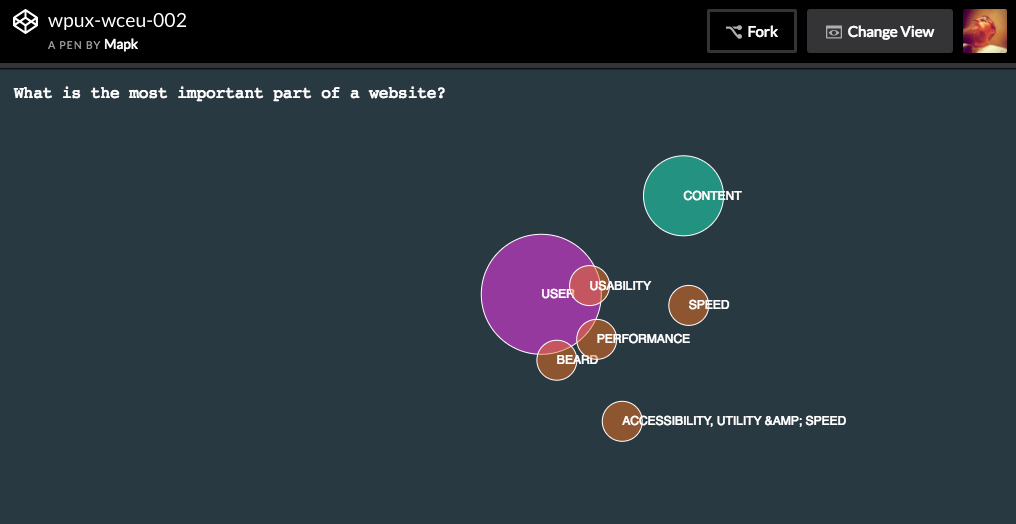Click the CONTENT text label

pyautogui.click(x=712, y=196)
